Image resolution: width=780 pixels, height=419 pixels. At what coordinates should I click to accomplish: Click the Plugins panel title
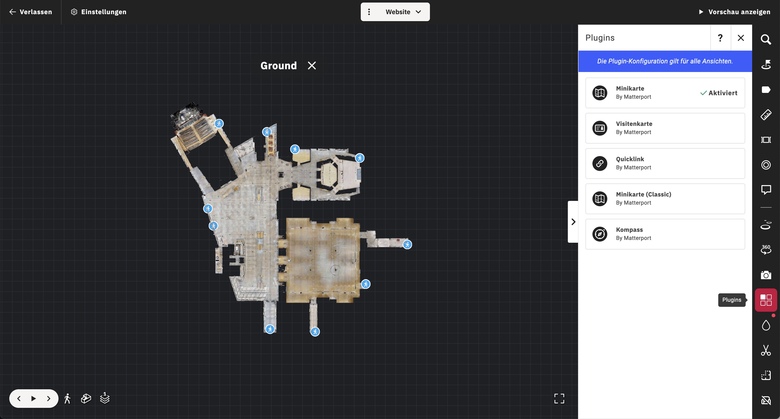click(600, 38)
